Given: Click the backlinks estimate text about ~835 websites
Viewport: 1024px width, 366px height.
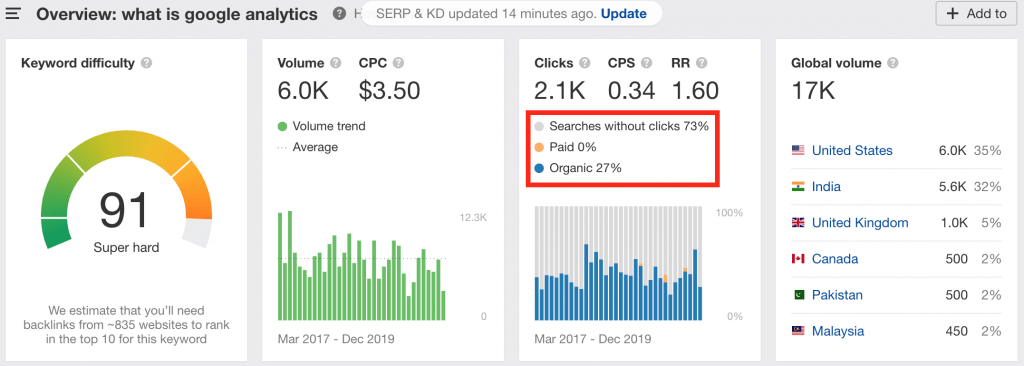Looking at the screenshot, I should coord(126,325).
